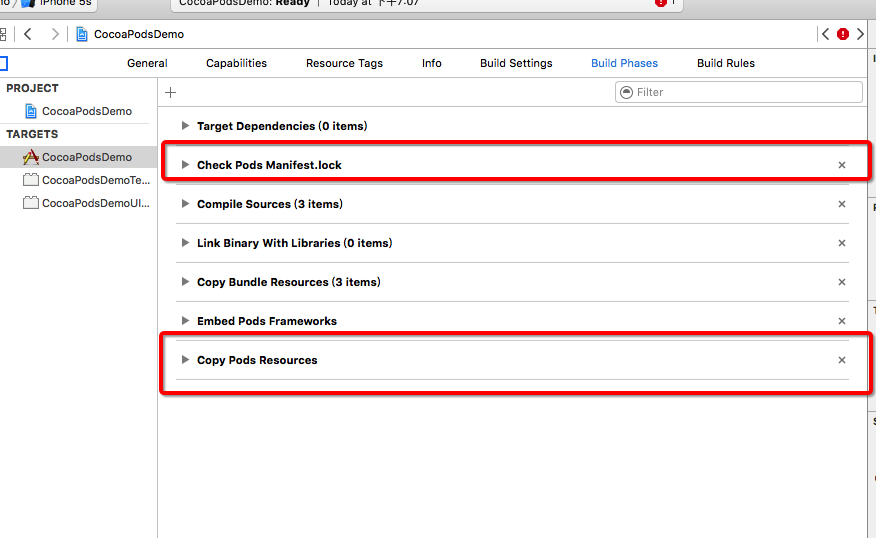Add a new build phase with plus
Screen dimensions: 876x538
click(170, 92)
